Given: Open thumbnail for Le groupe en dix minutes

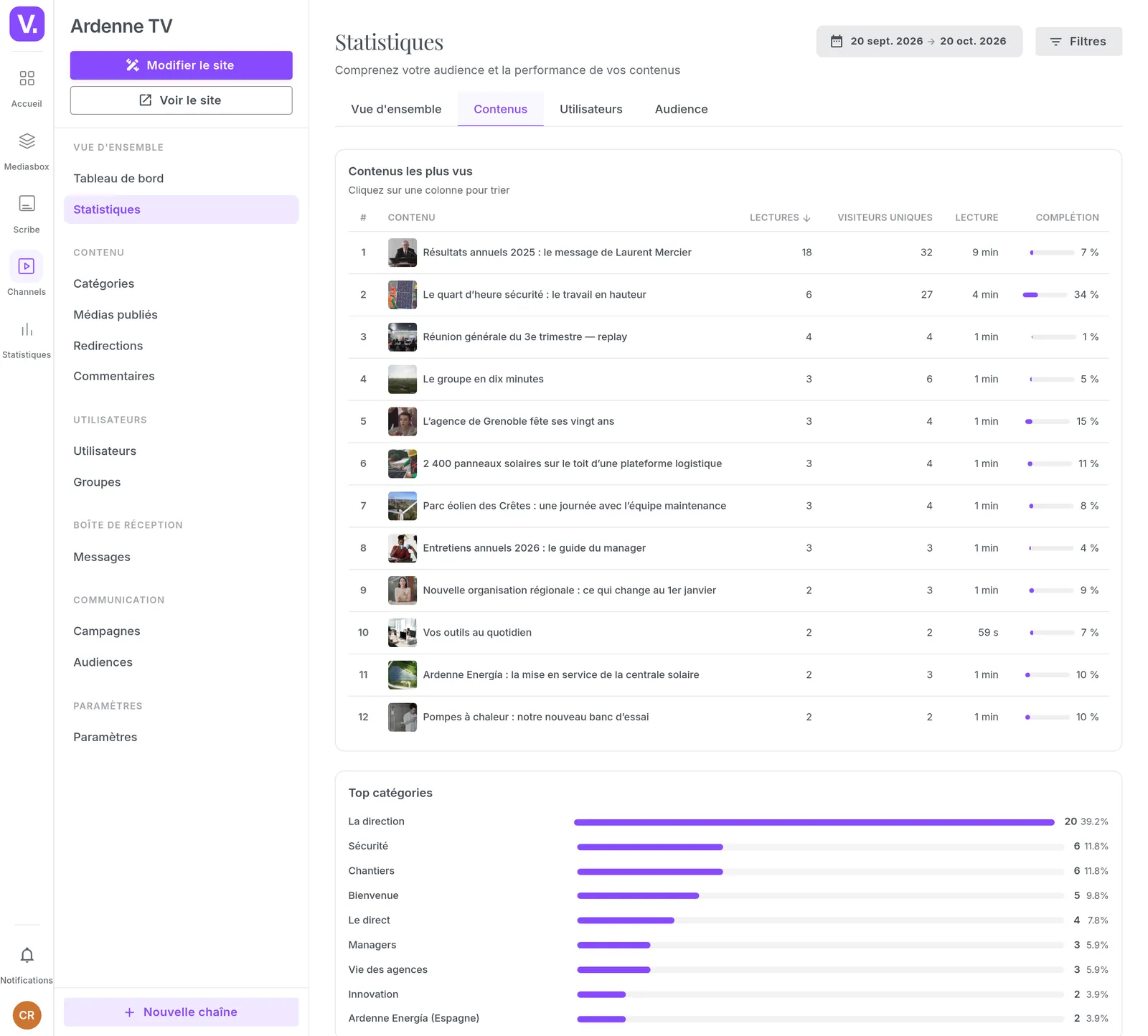Looking at the screenshot, I should (x=403, y=380).
